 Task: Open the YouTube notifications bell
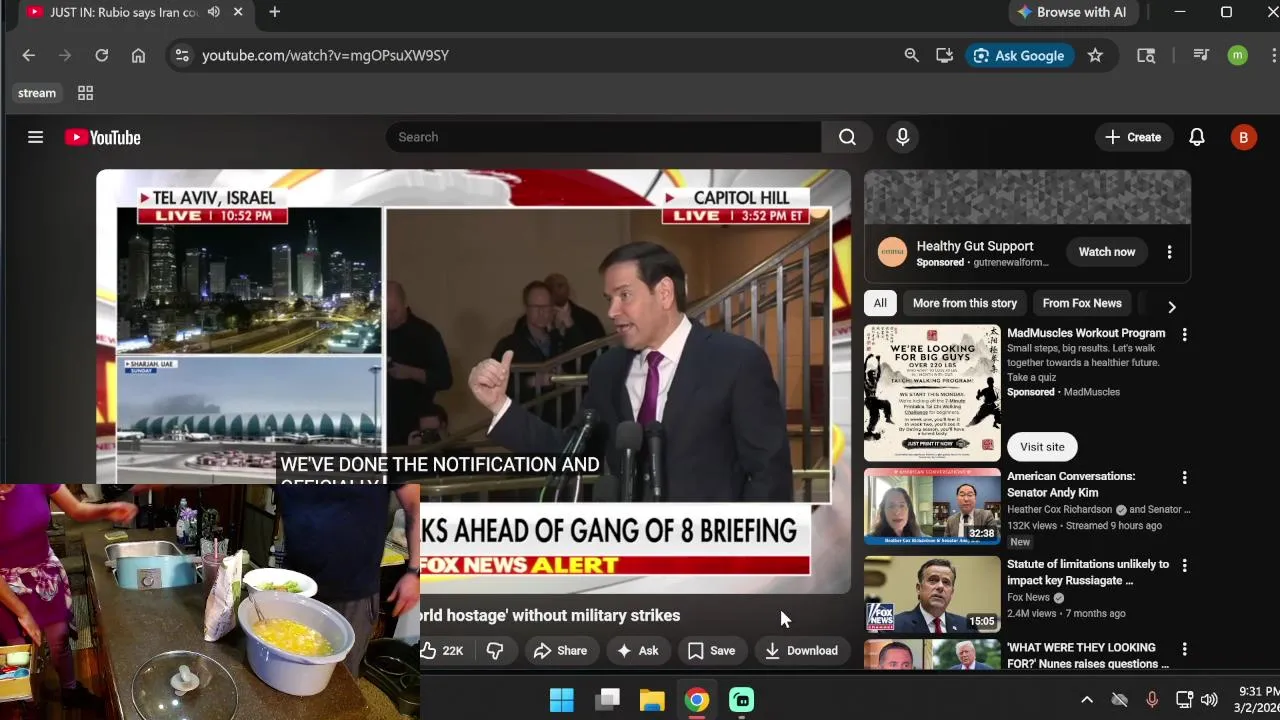[1196, 137]
